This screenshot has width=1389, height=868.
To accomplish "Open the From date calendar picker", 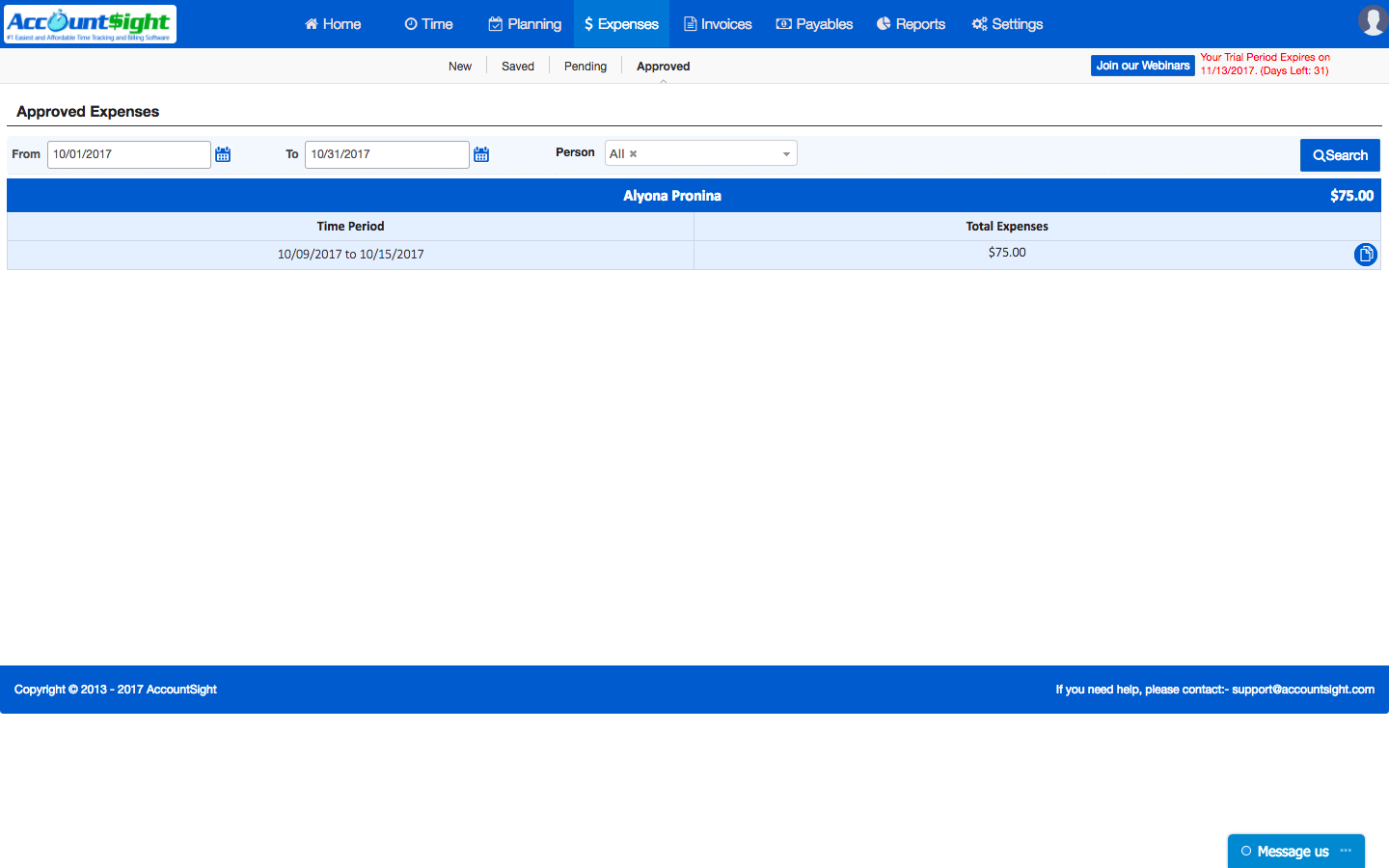I will 223,153.
